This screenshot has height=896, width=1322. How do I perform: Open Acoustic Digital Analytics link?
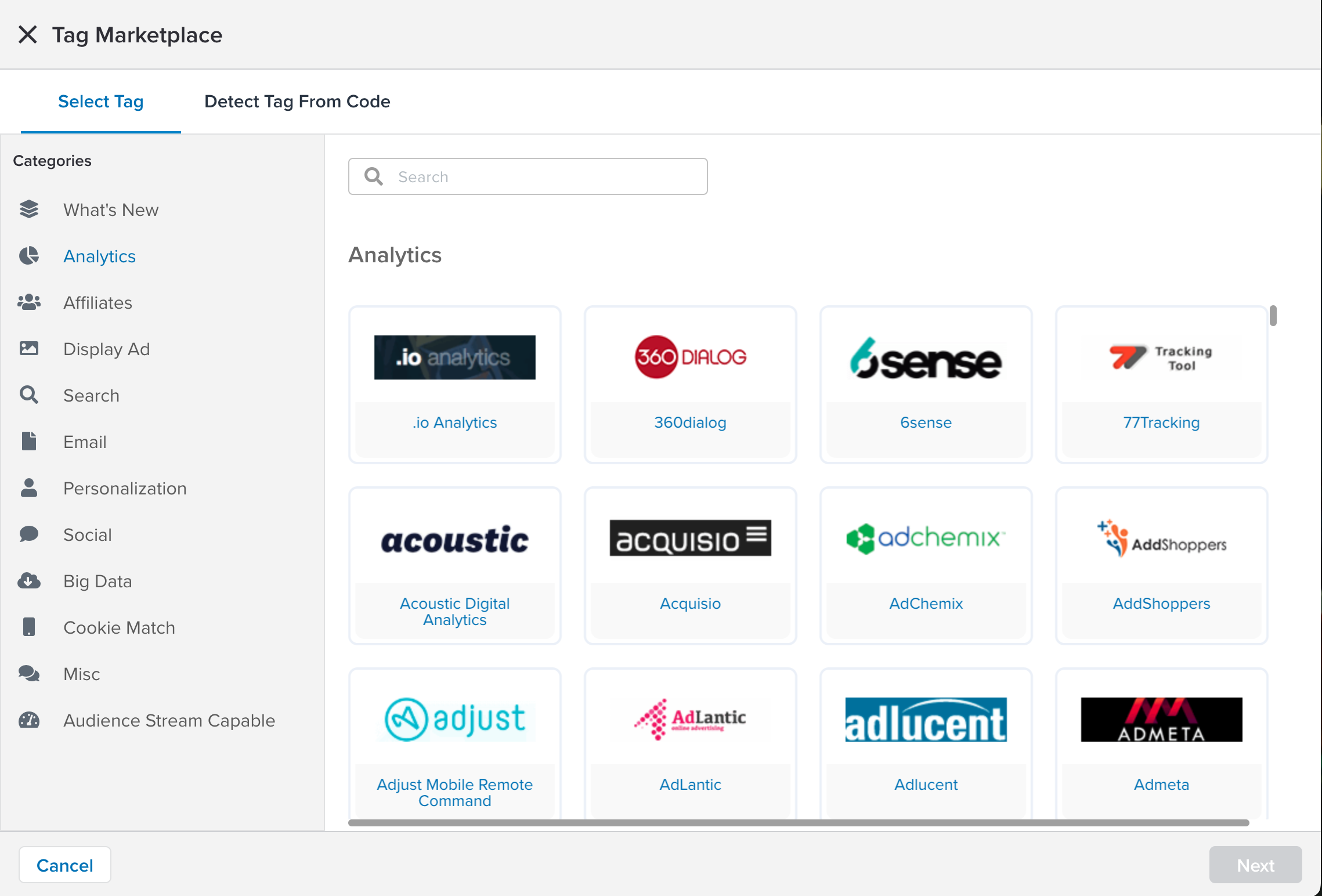coord(455,612)
